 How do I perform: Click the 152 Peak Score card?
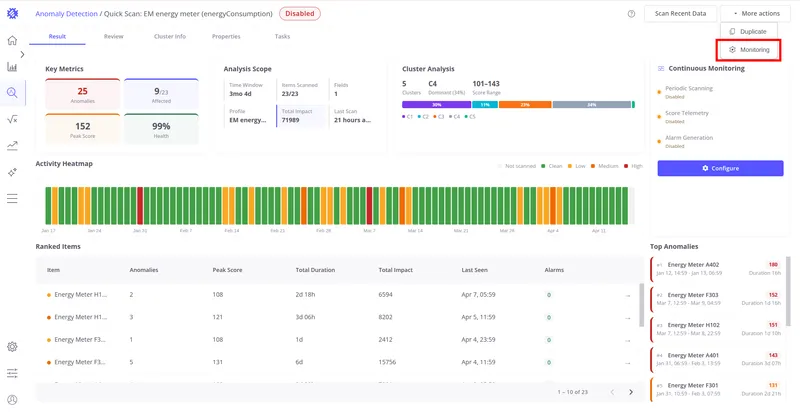coord(83,129)
